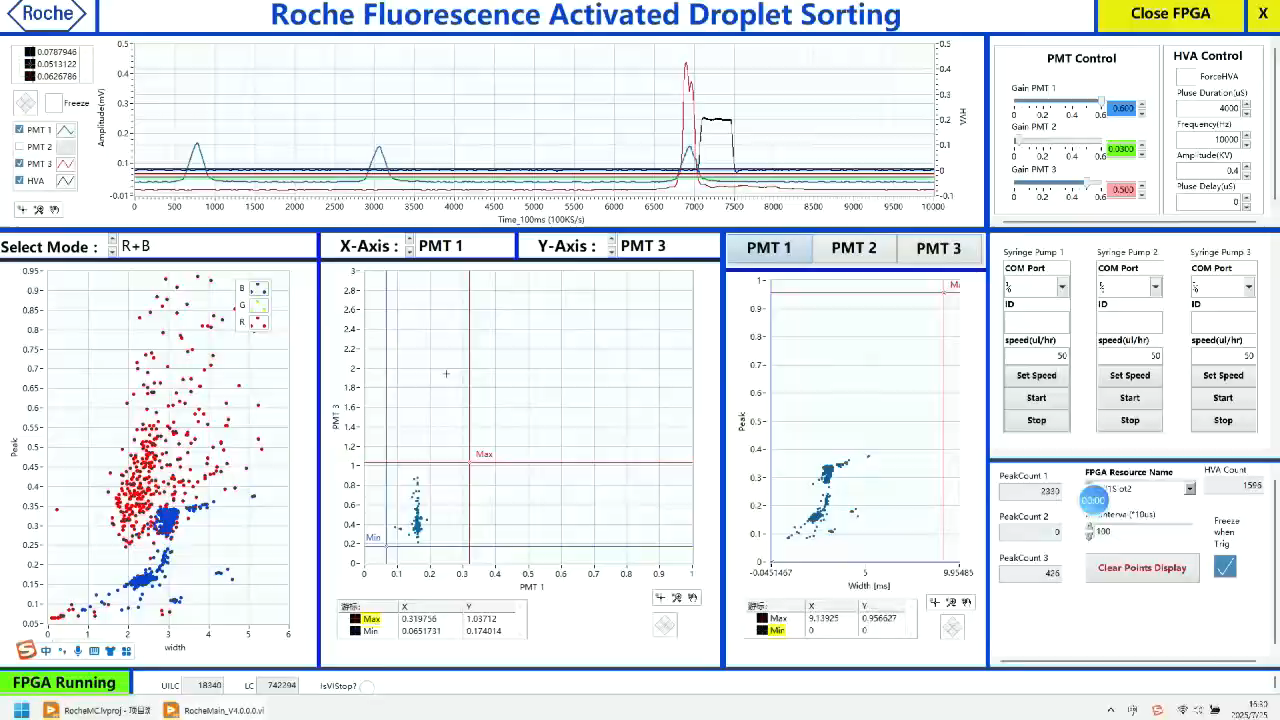Click the Roche logo

(47, 14)
